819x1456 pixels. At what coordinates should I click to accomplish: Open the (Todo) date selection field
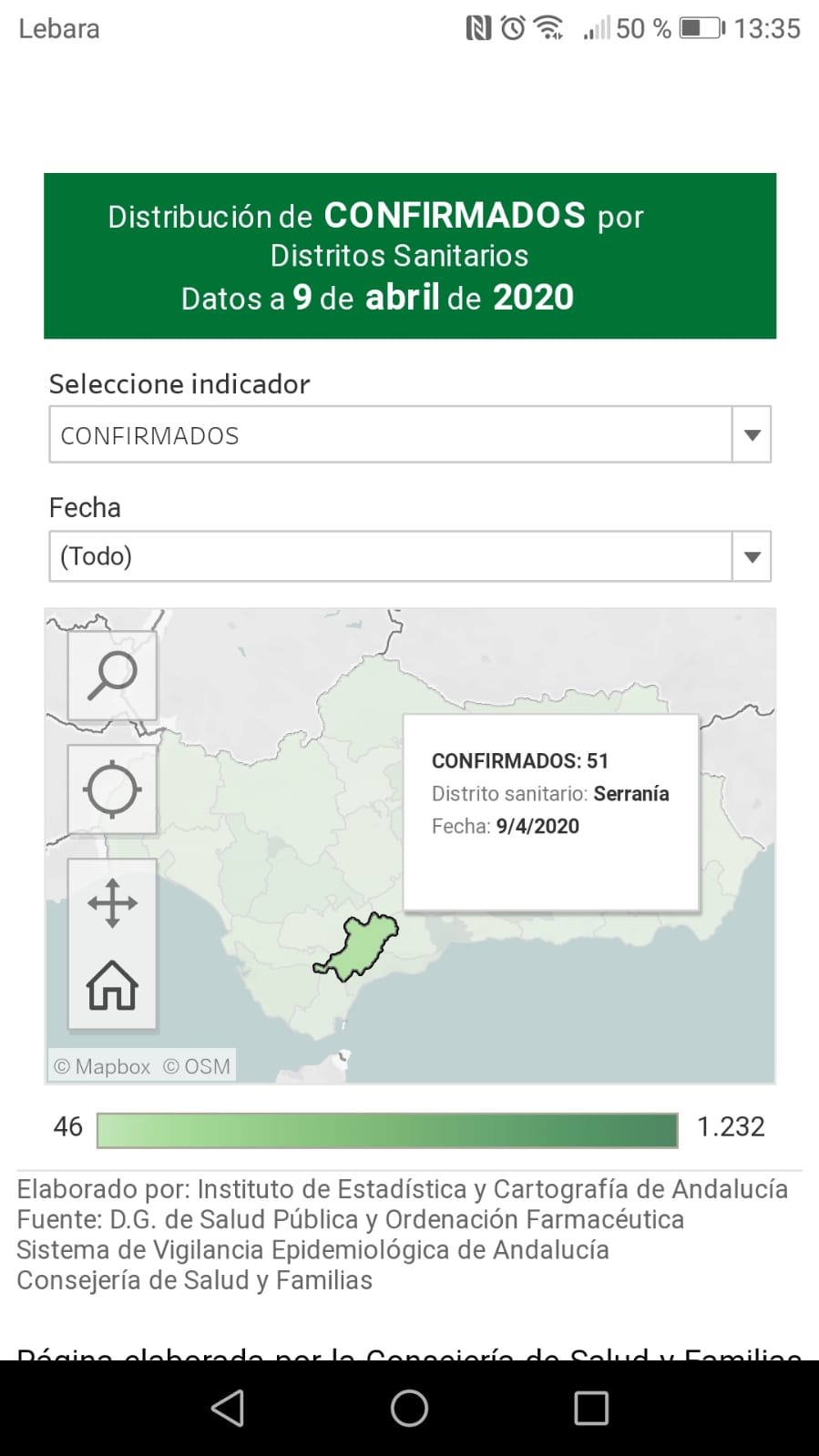click(390, 556)
